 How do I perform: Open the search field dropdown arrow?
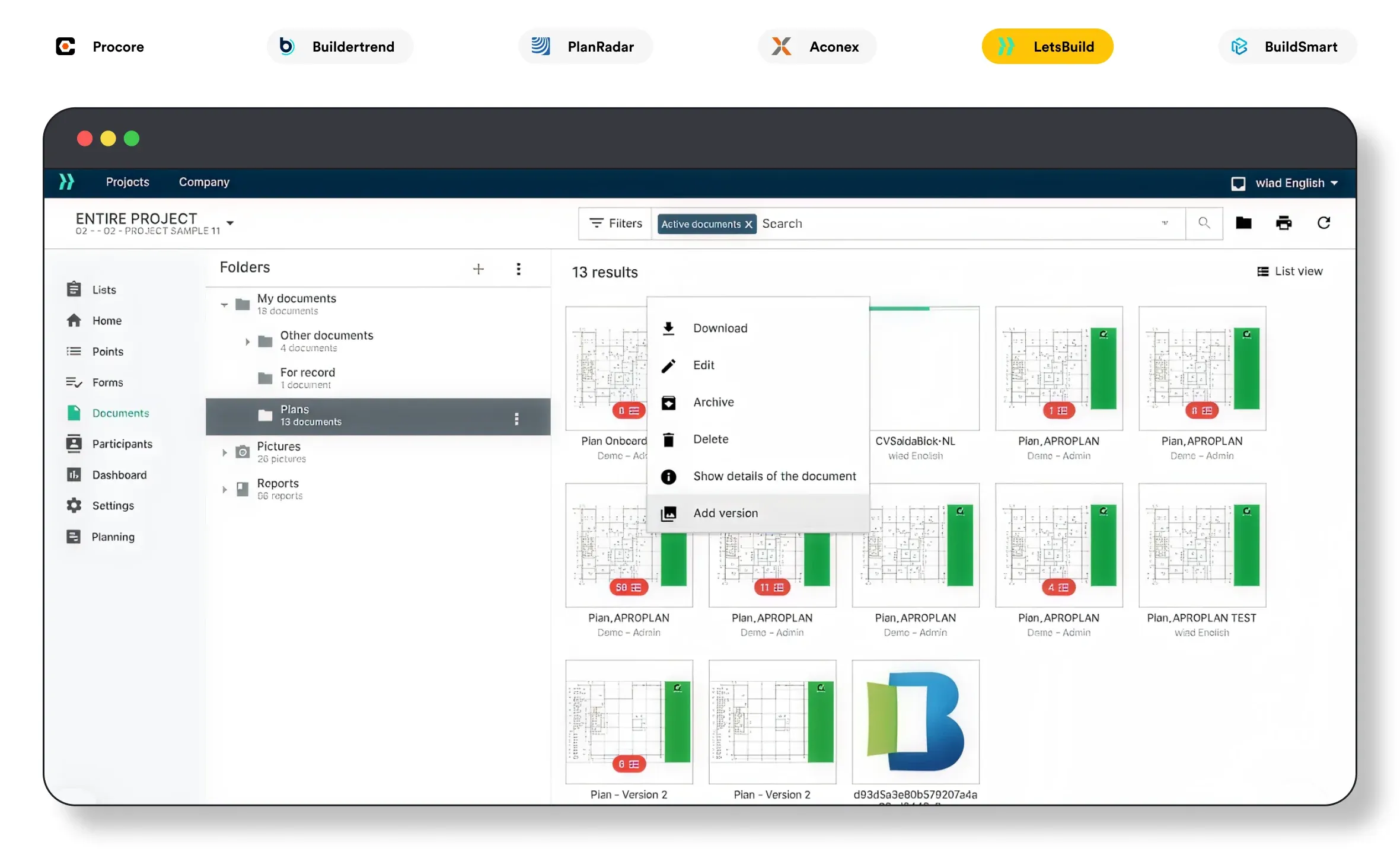tap(1165, 223)
